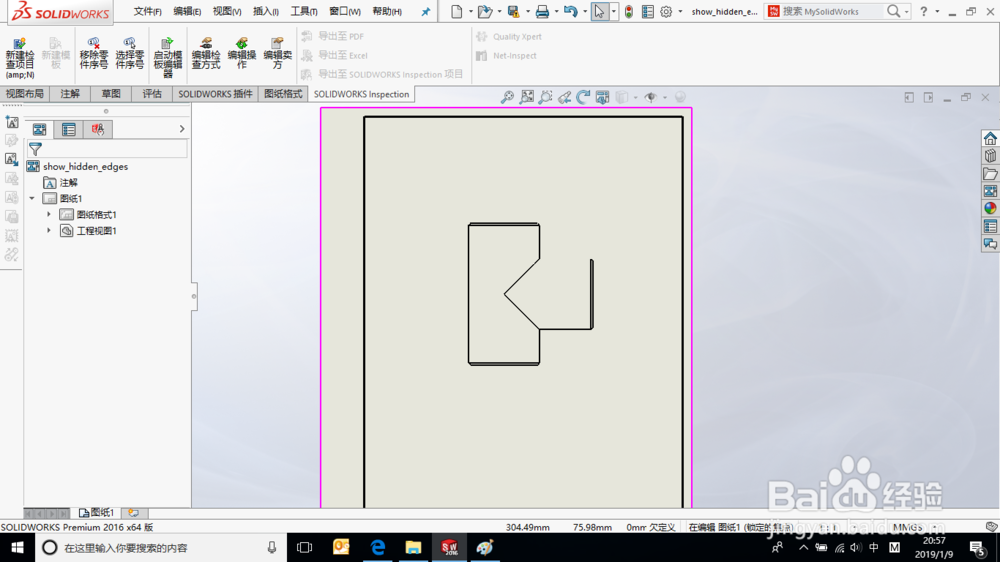Open Design Library icon in task pane
Viewport: 1000px width, 562px height.
point(990,156)
